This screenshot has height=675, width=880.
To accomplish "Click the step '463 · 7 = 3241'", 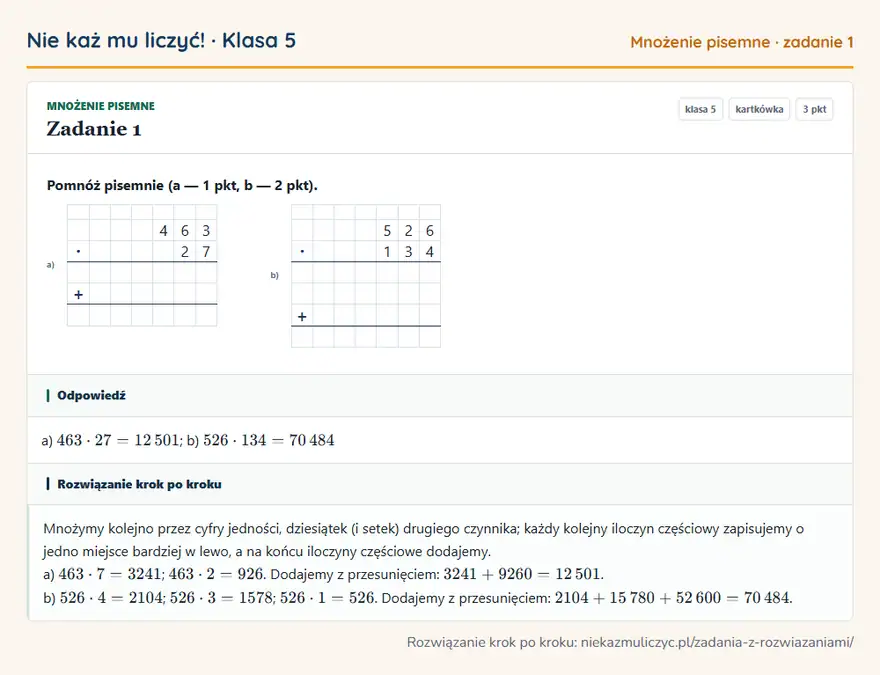I will [x=111, y=575].
